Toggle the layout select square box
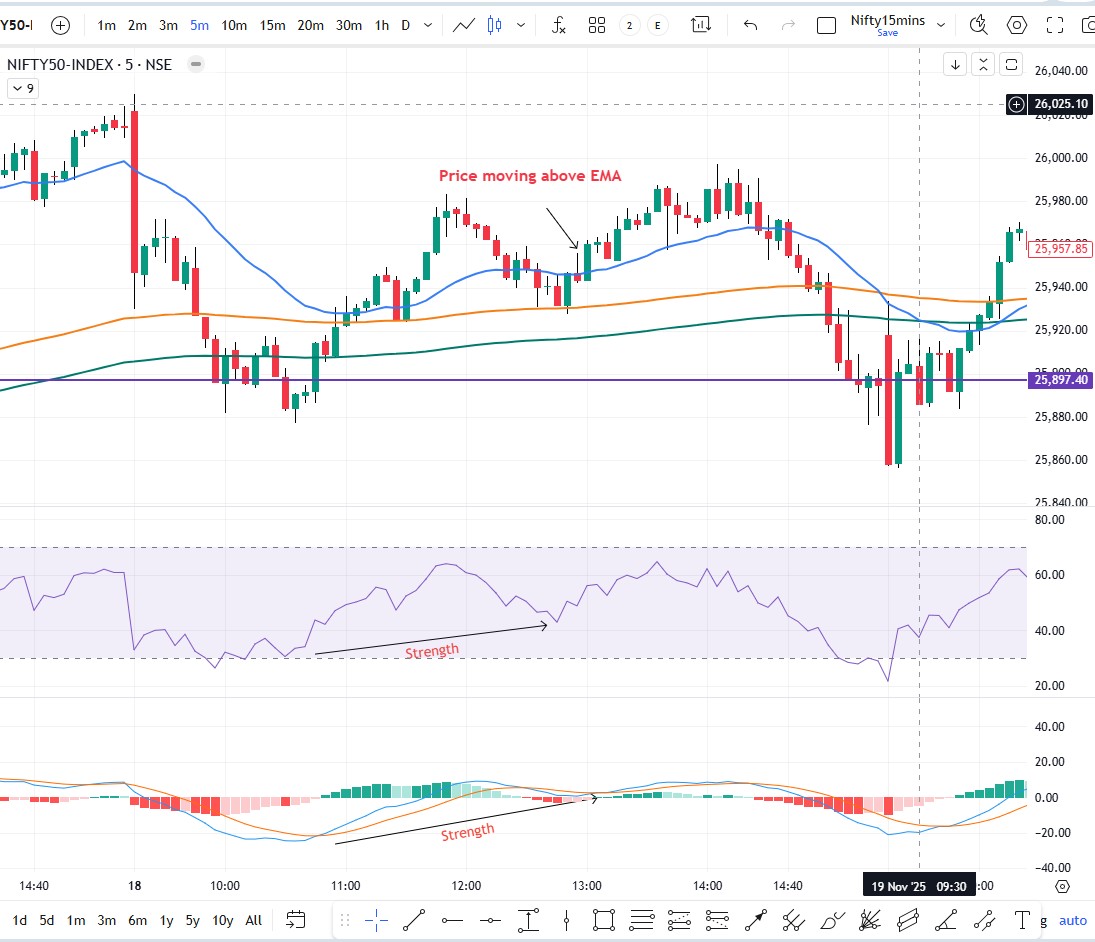 tap(826, 26)
